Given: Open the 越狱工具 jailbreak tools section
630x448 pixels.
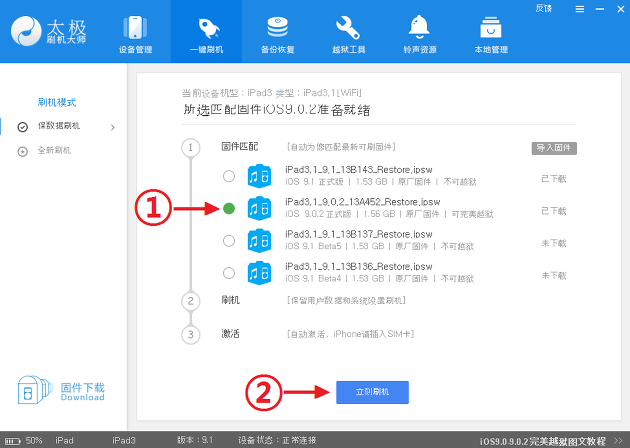Looking at the screenshot, I should (x=348, y=34).
